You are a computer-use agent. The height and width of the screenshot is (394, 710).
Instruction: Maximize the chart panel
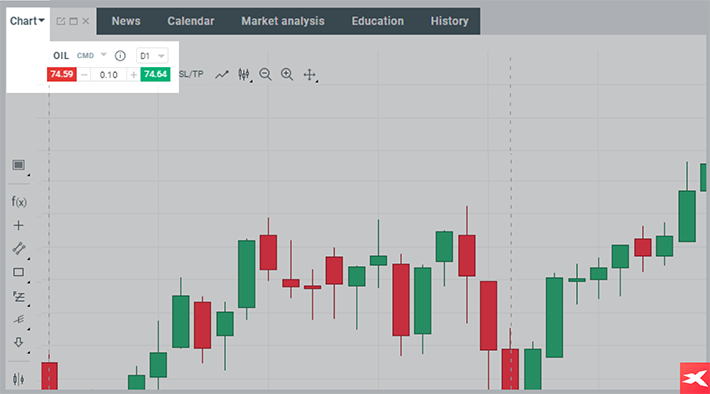click(x=73, y=21)
